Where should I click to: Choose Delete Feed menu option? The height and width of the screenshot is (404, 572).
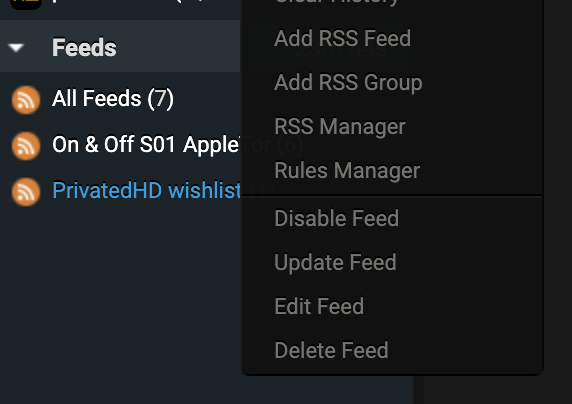331,350
